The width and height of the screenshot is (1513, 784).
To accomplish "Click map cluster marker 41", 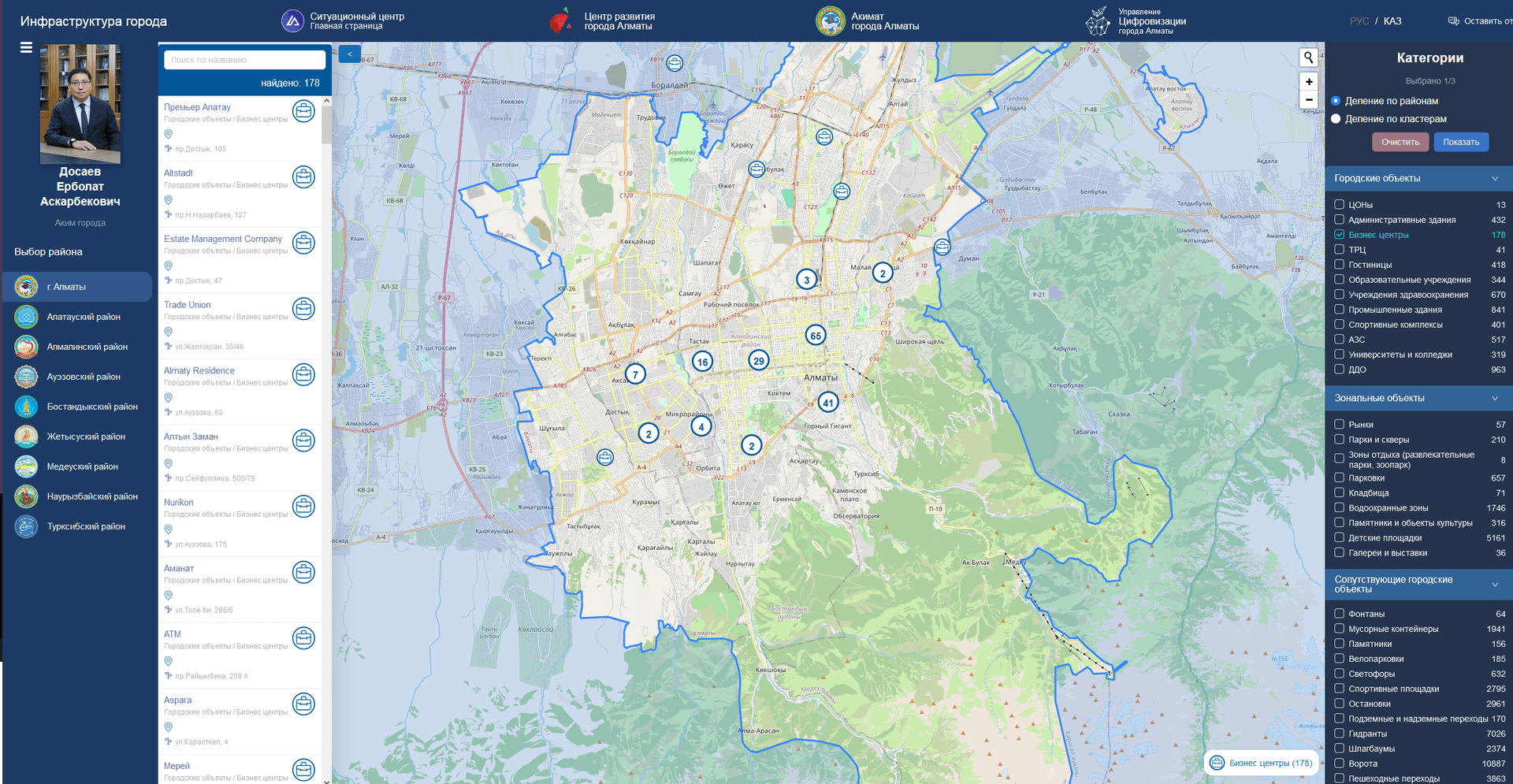I will pyautogui.click(x=827, y=403).
